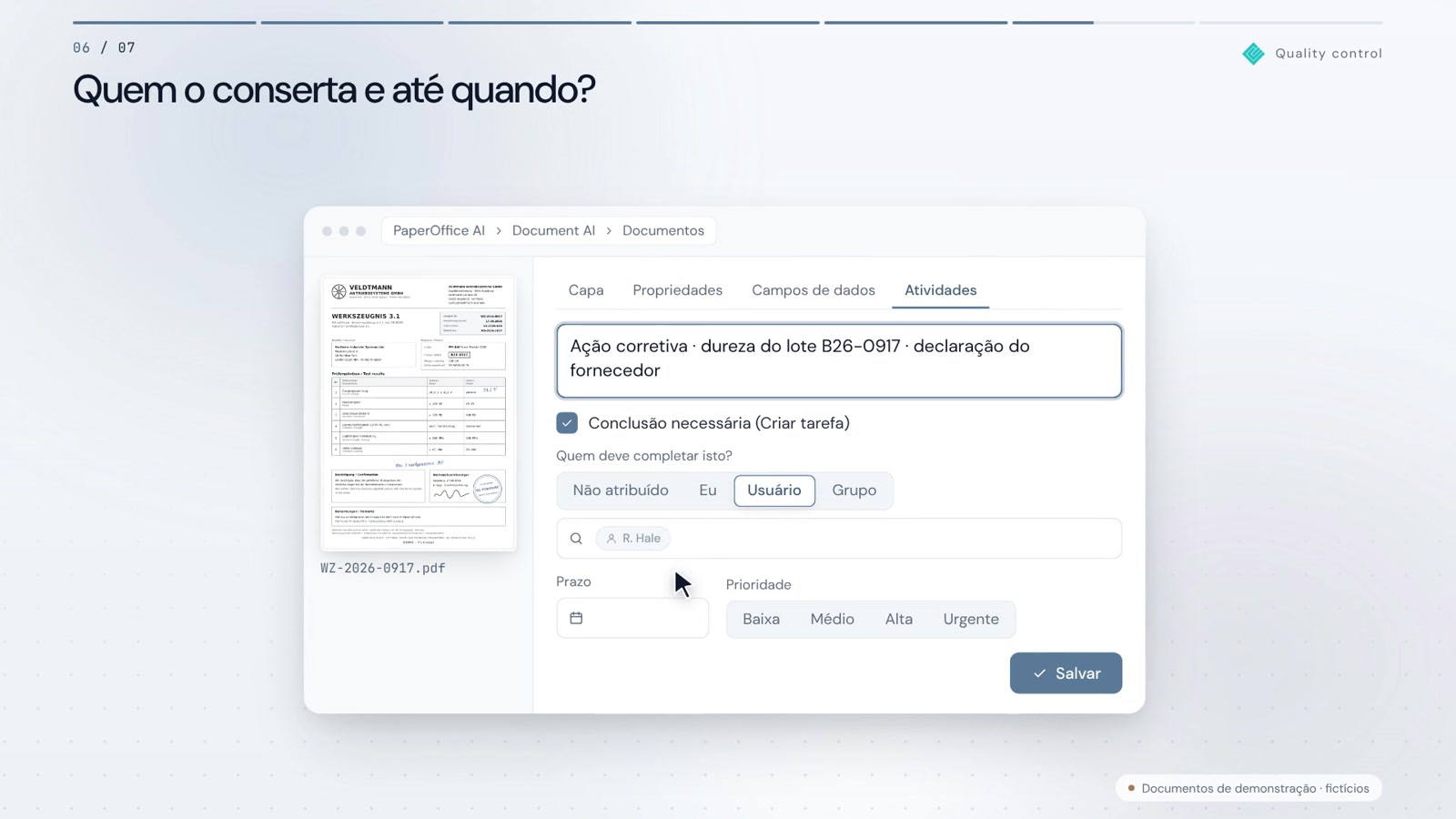This screenshot has height=819, width=1456.
Task: Switch to the Capa tab
Action: [x=586, y=290]
